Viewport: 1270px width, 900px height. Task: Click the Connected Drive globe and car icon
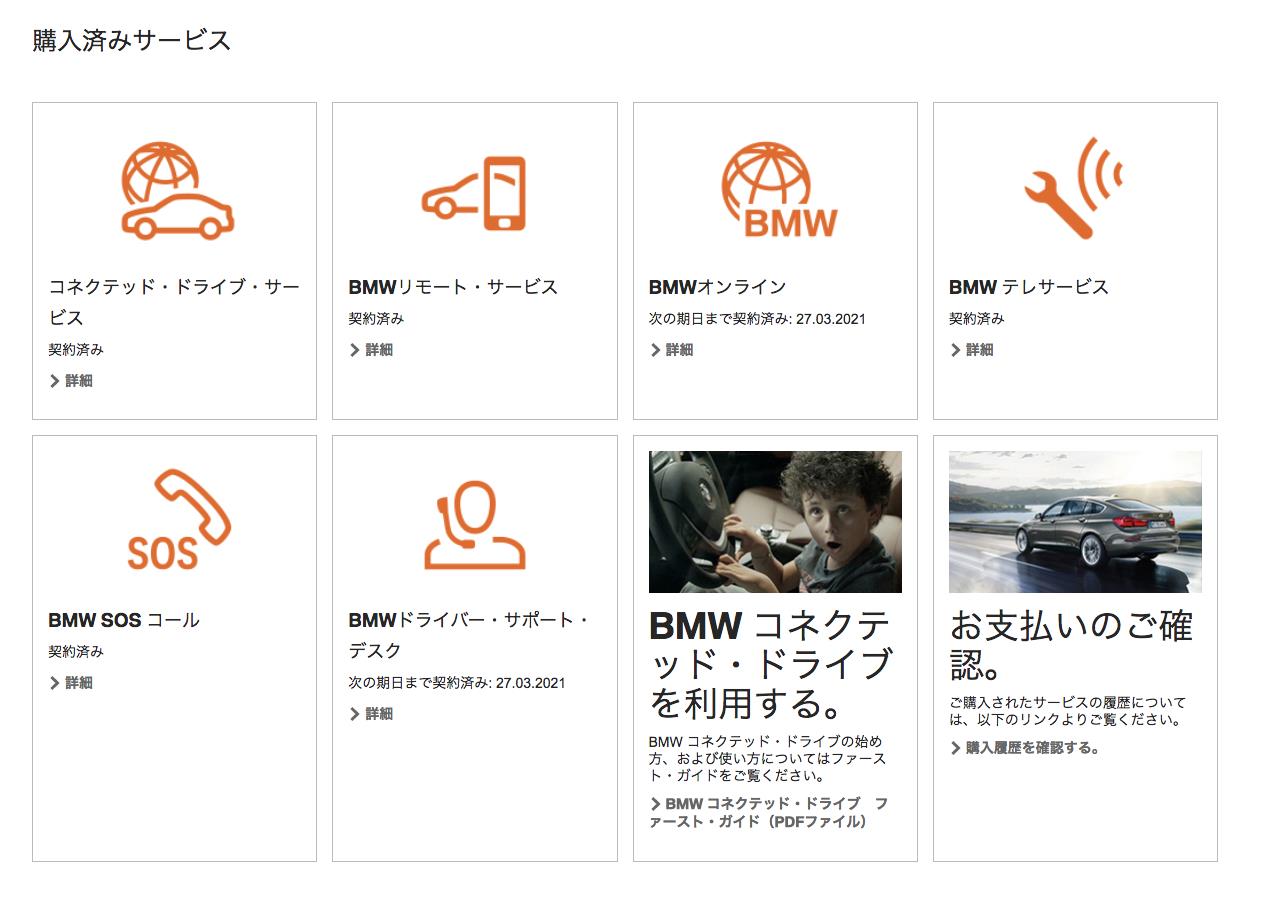coord(176,190)
